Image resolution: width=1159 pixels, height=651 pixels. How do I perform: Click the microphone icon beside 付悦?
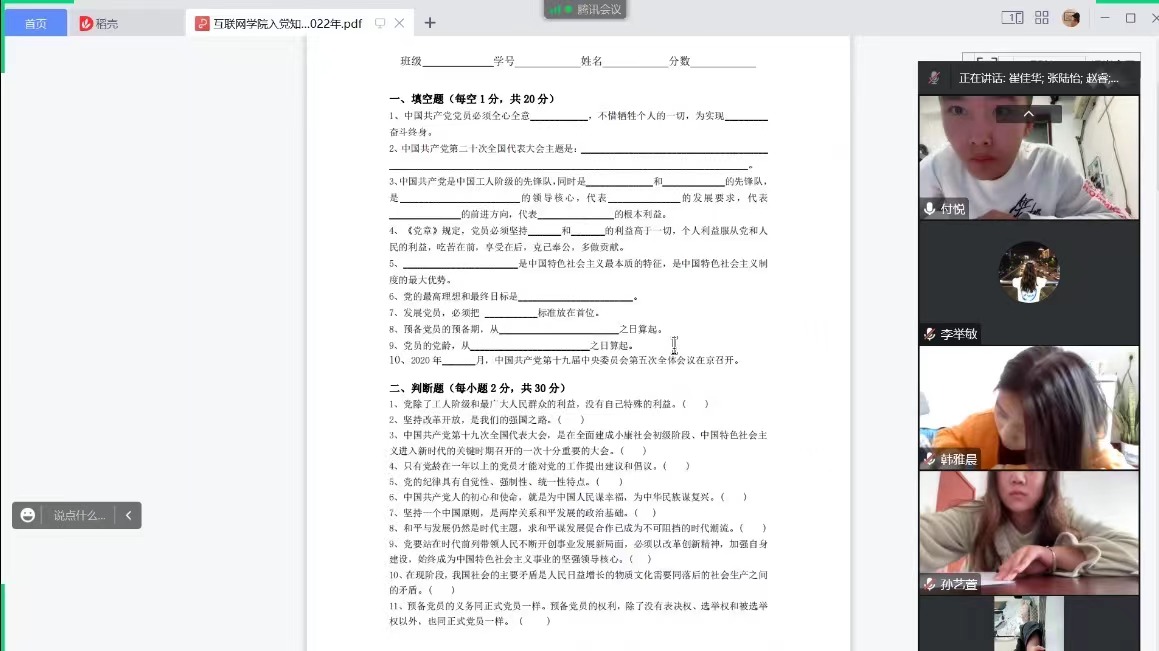929,209
